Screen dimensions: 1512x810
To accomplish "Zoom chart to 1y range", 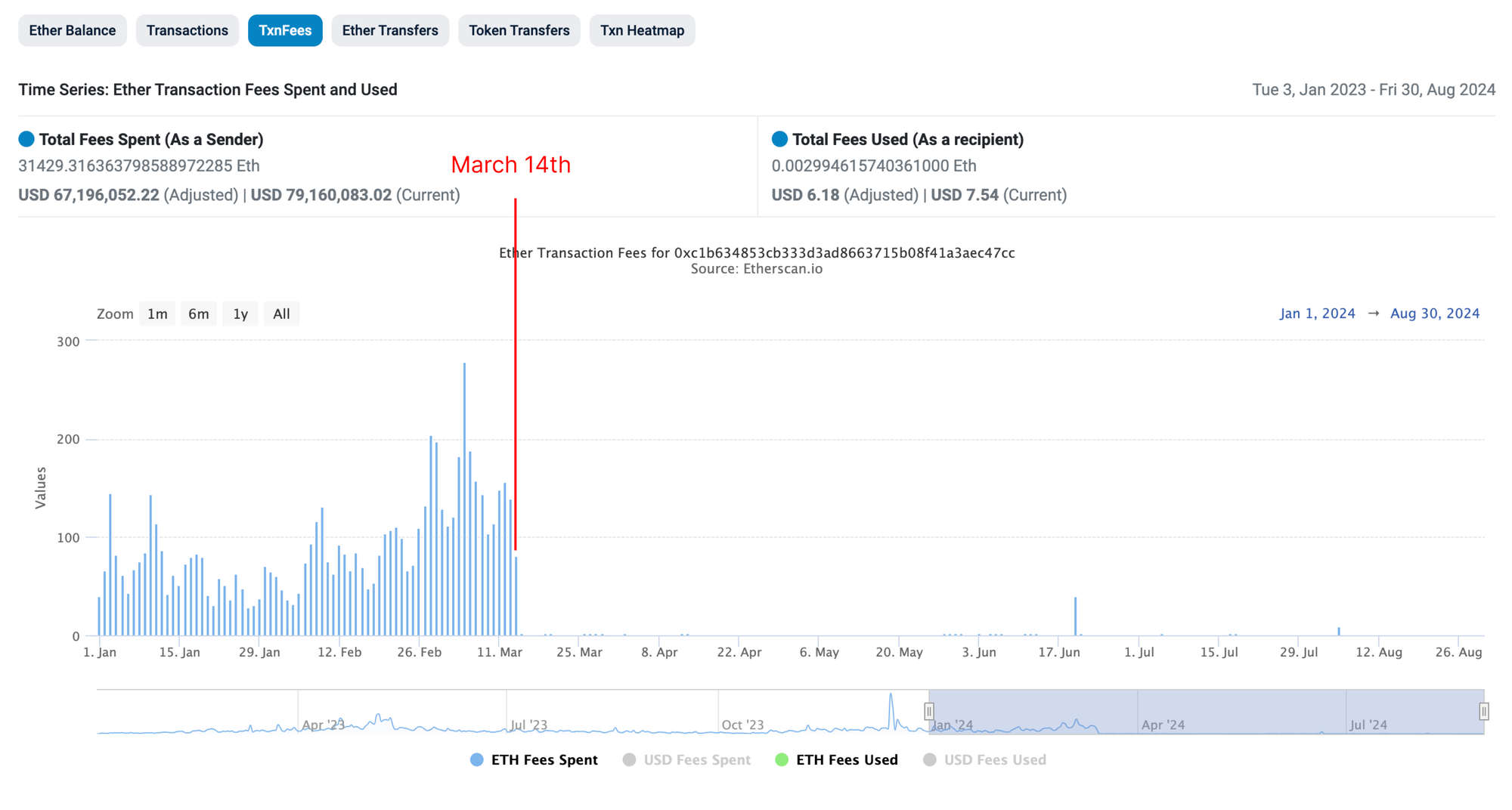I will coord(240,314).
